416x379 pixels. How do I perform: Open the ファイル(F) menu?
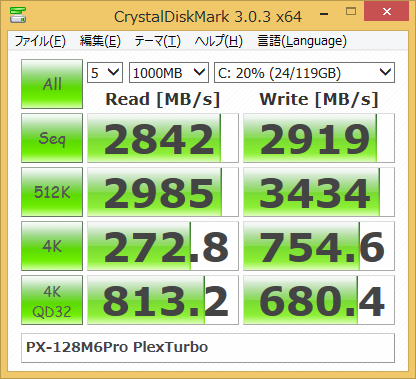tap(40, 41)
